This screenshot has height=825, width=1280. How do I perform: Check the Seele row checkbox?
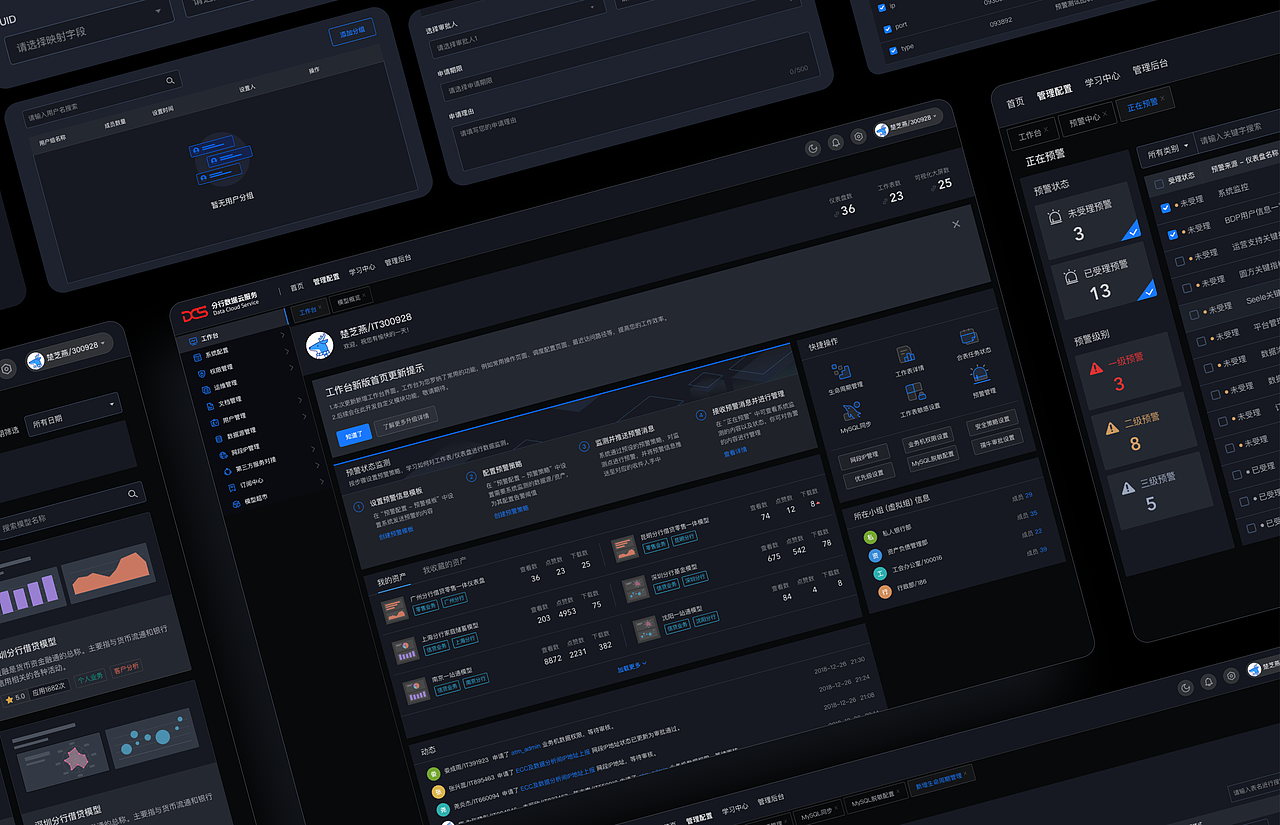pos(1194,314)
